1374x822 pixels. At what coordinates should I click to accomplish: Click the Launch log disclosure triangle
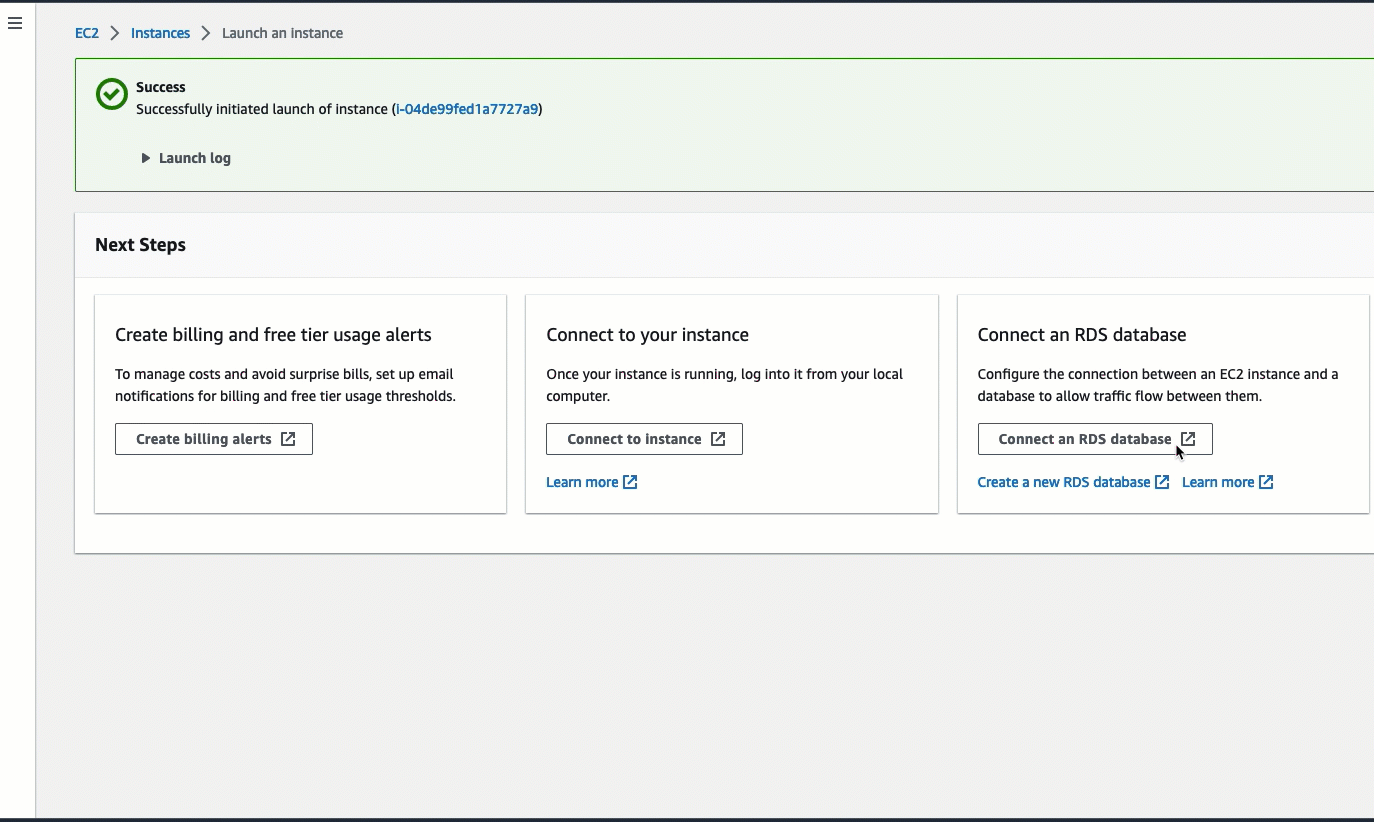[145, 157]
